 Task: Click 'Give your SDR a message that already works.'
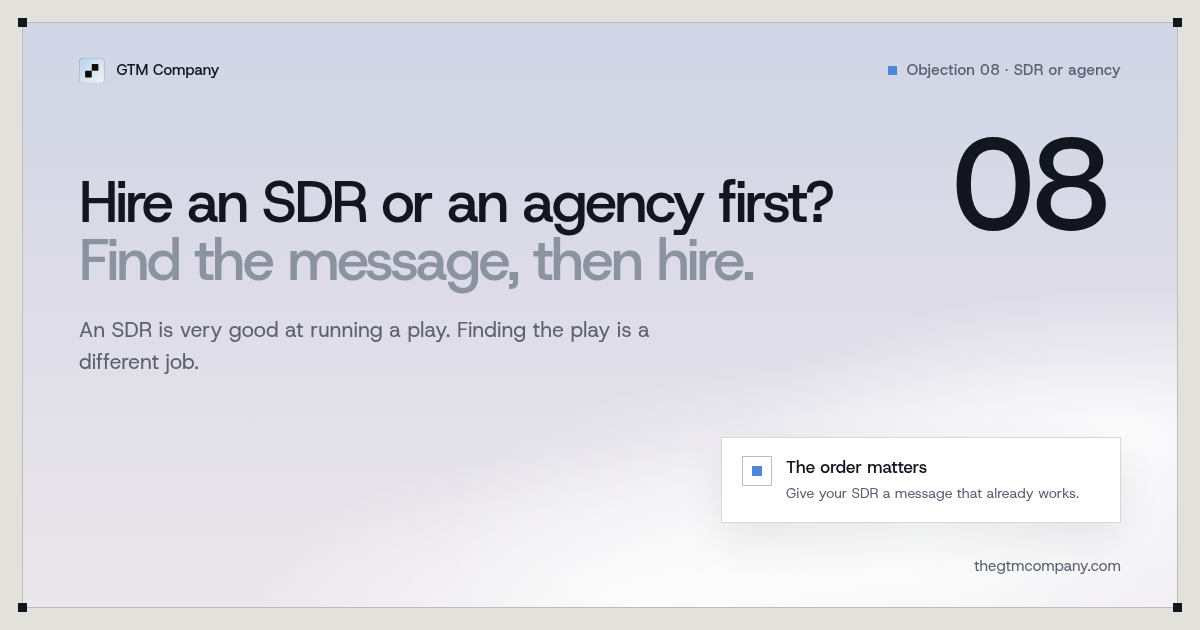tap(932, 493)
